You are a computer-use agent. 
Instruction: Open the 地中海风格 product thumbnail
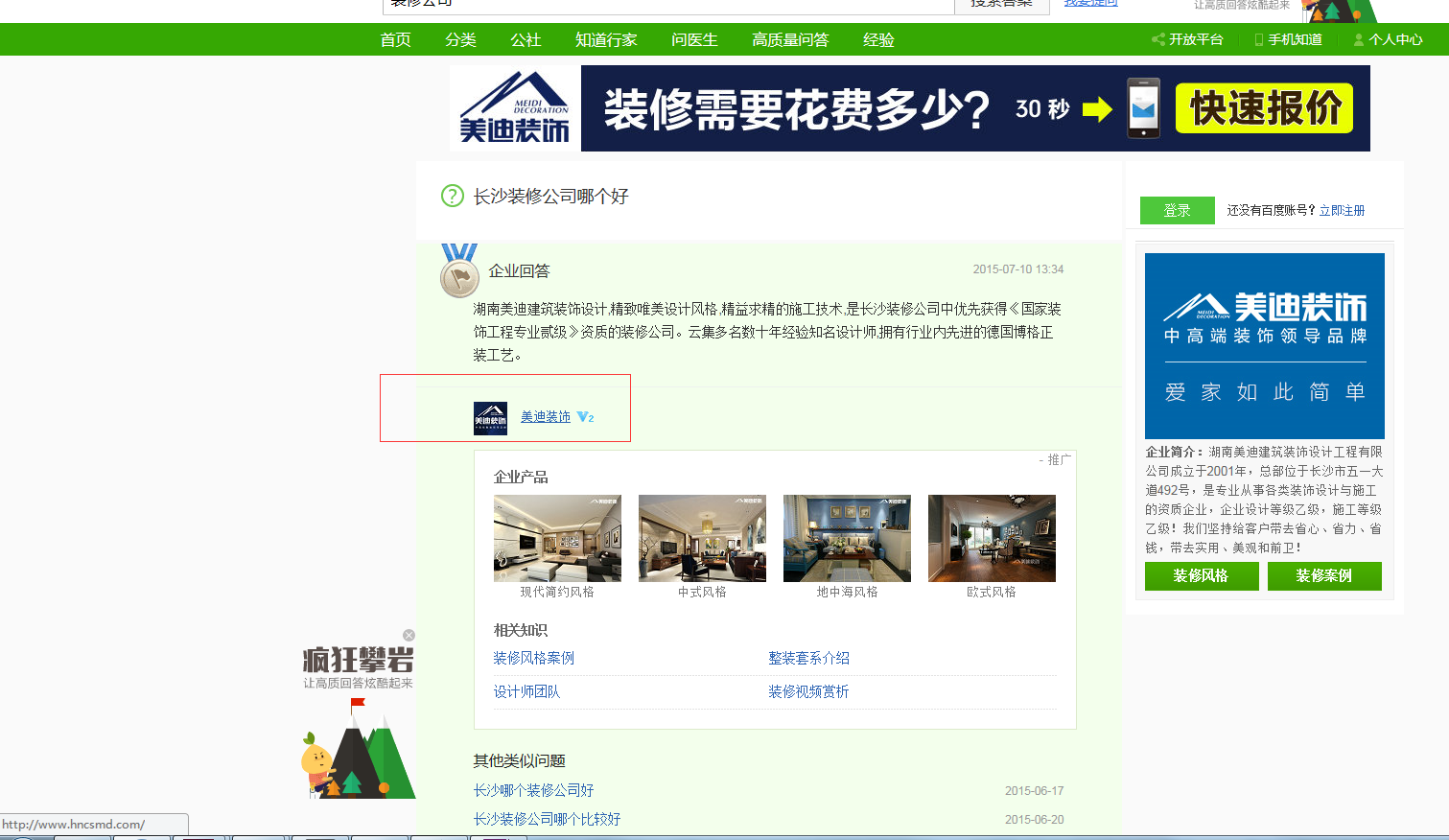coord(847,538)
